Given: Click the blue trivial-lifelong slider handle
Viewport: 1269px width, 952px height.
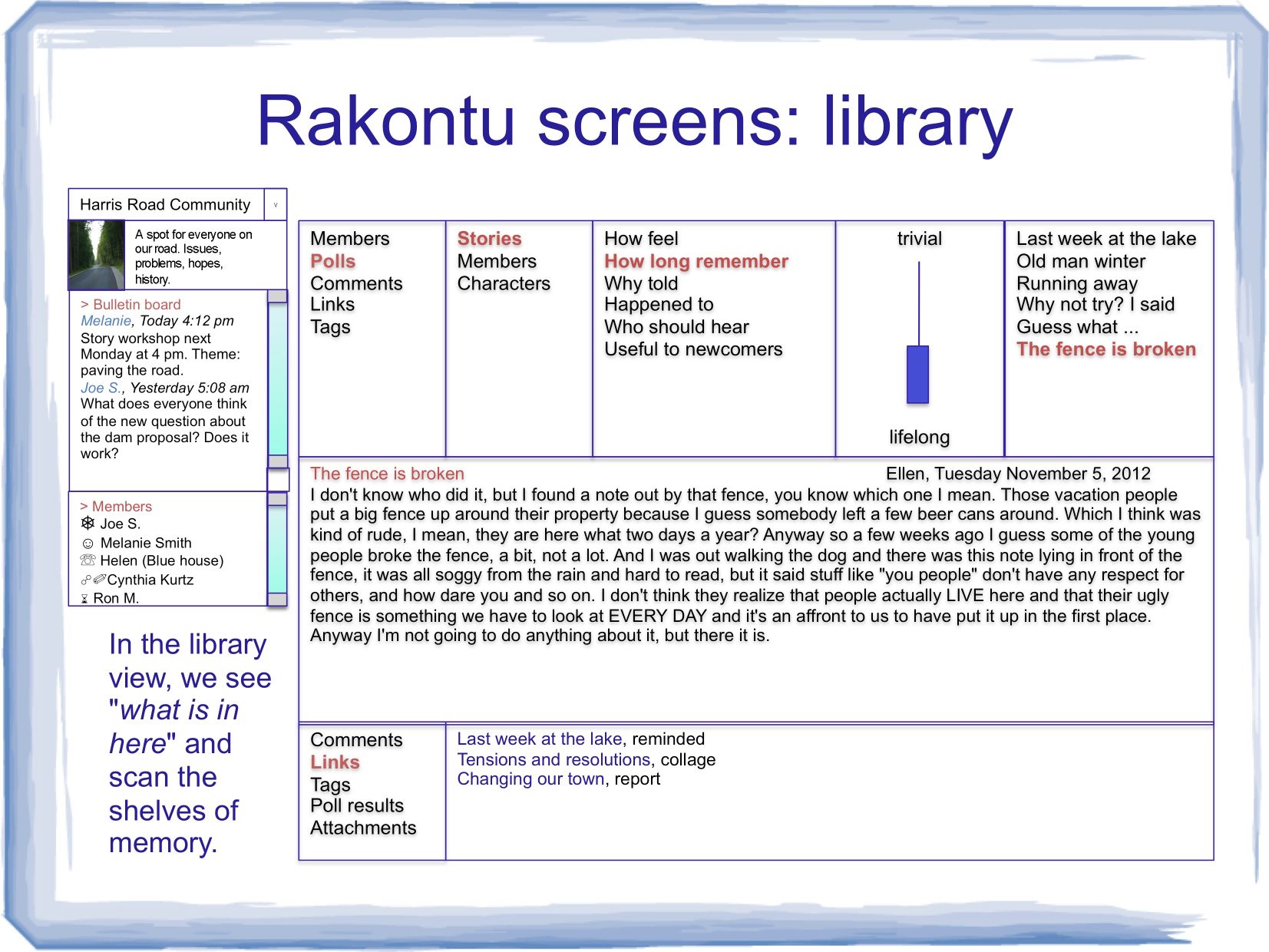Looking at the screenshot, I should pyautogui.click(x=917, y=375).
